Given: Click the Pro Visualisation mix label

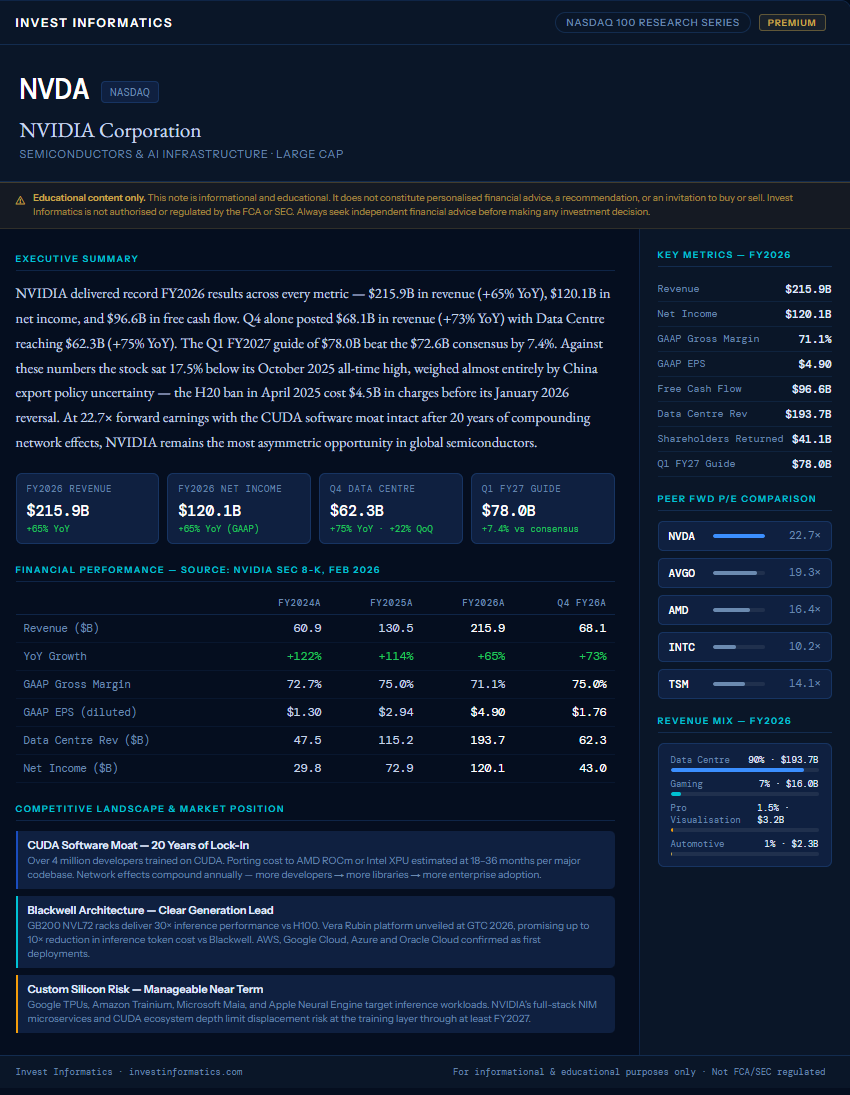Looking at the screenshot, I should pos(705,814).
